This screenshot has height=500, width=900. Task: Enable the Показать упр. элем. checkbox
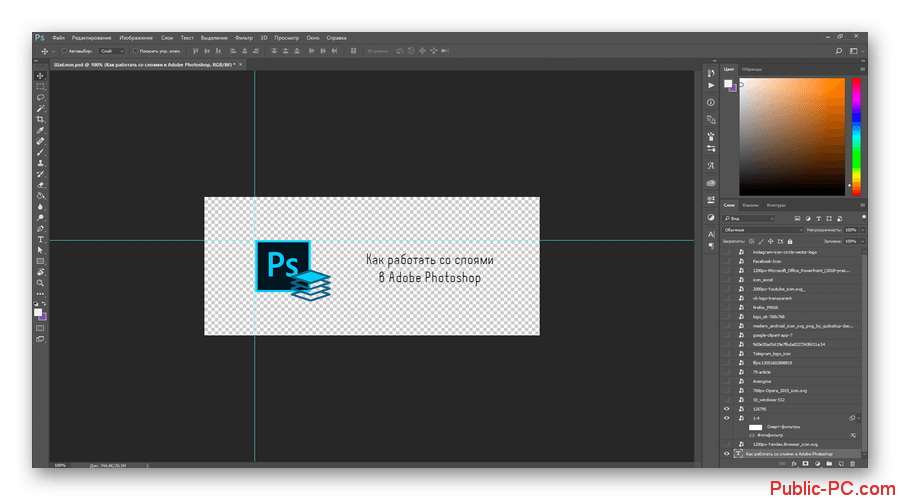135,51
